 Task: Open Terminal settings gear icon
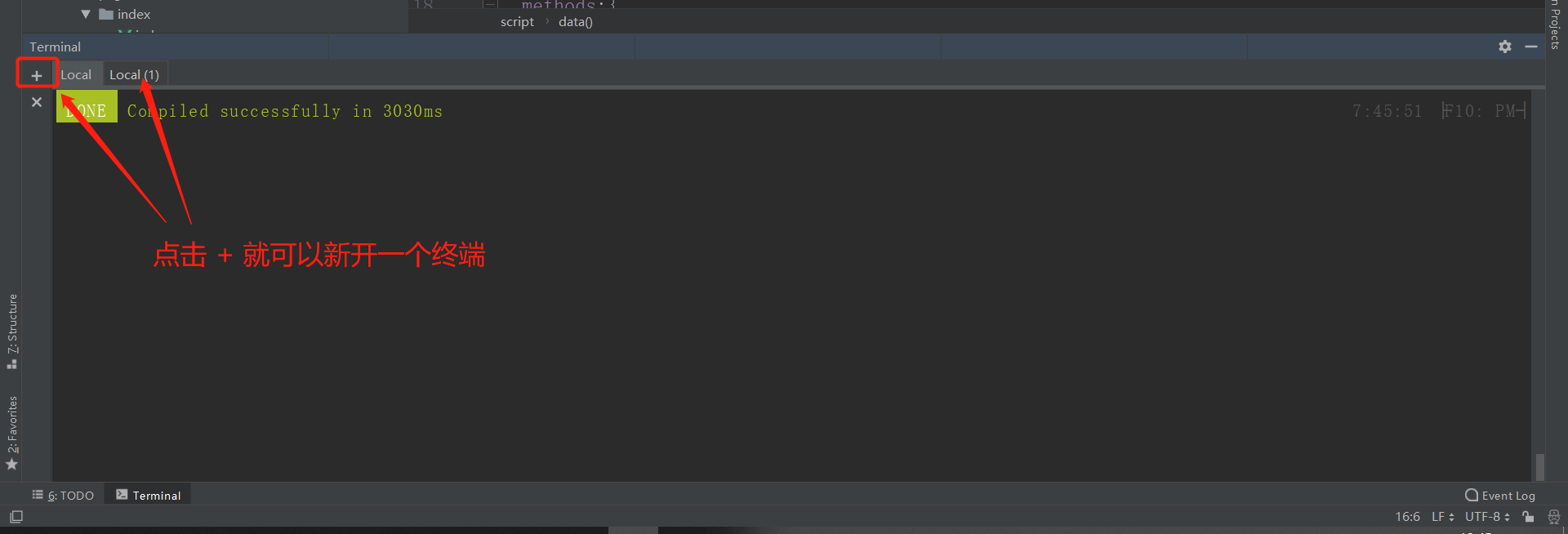pyautogui.click(x=1505, y=47)
